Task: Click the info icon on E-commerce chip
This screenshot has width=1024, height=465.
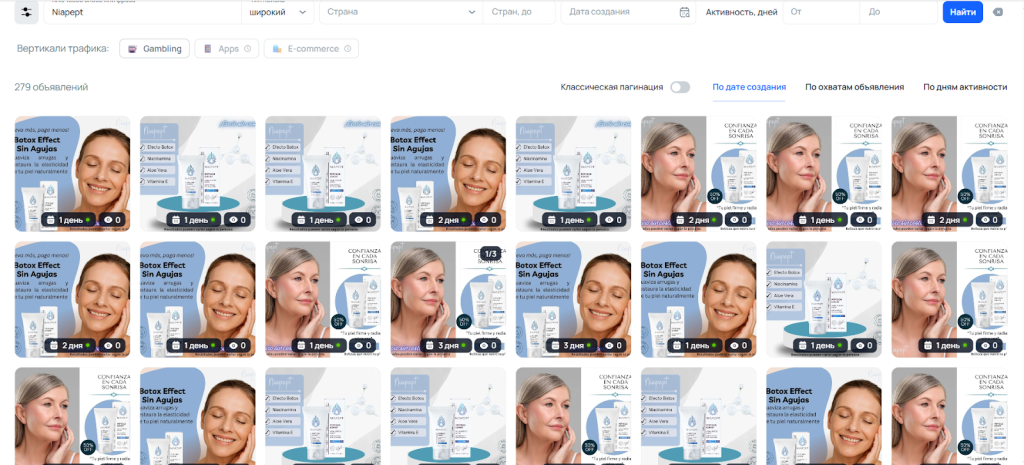Action: (347, 48)
